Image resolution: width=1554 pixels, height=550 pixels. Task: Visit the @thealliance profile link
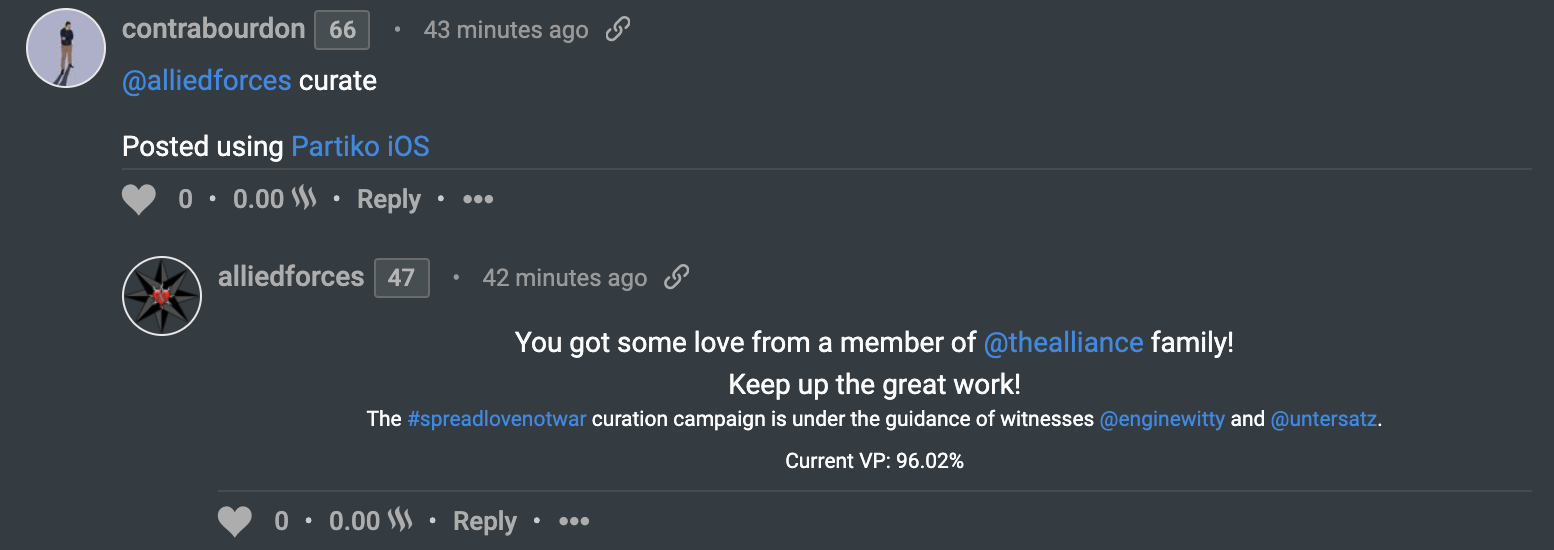[1063, 343]
